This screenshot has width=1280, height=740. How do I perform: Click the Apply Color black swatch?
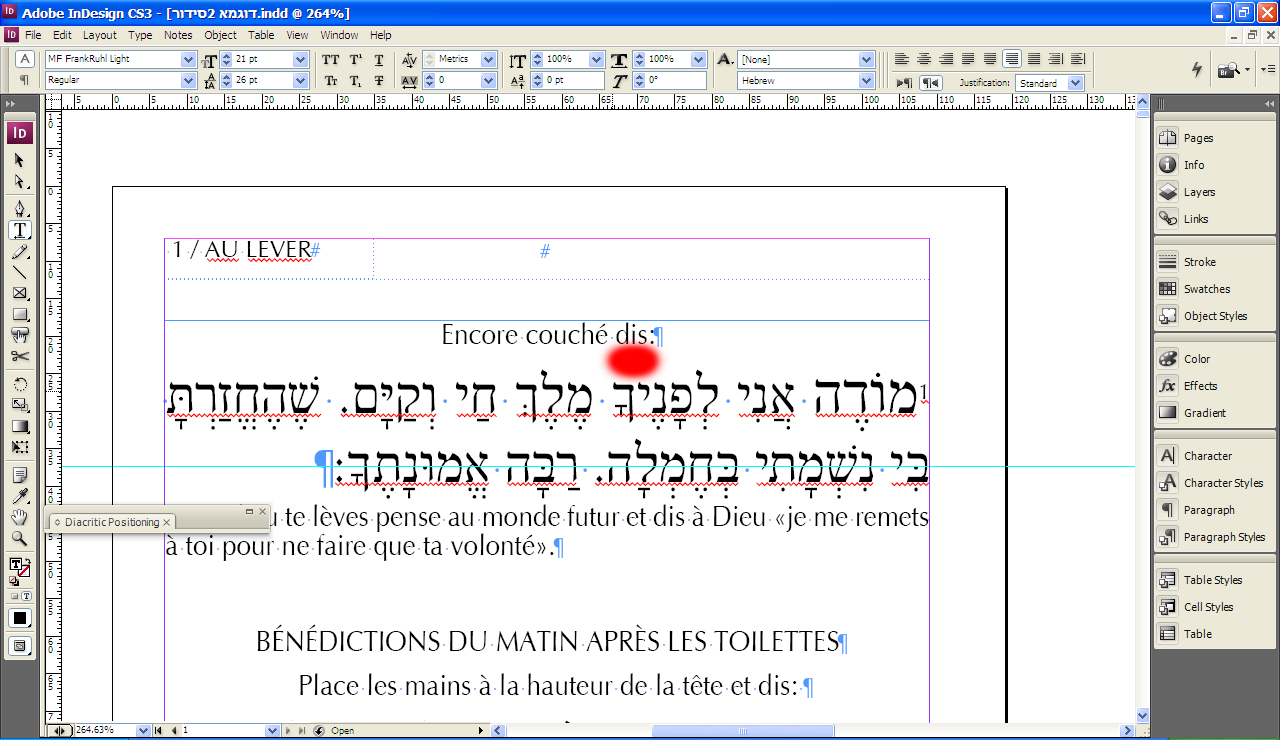19,618
